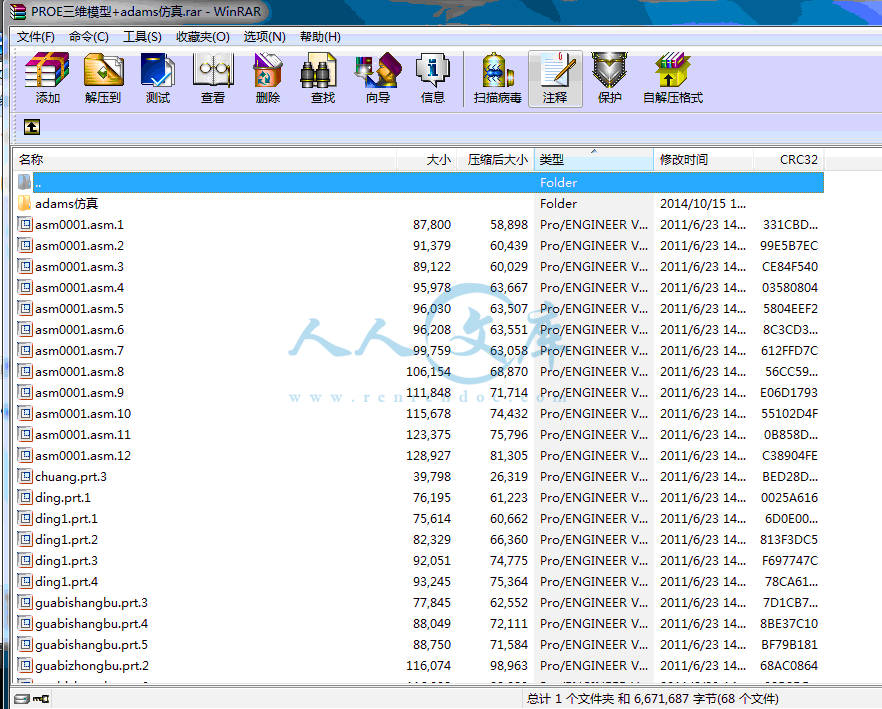
Task: Go up one folder level button
Action: click(x=32, y=127)
